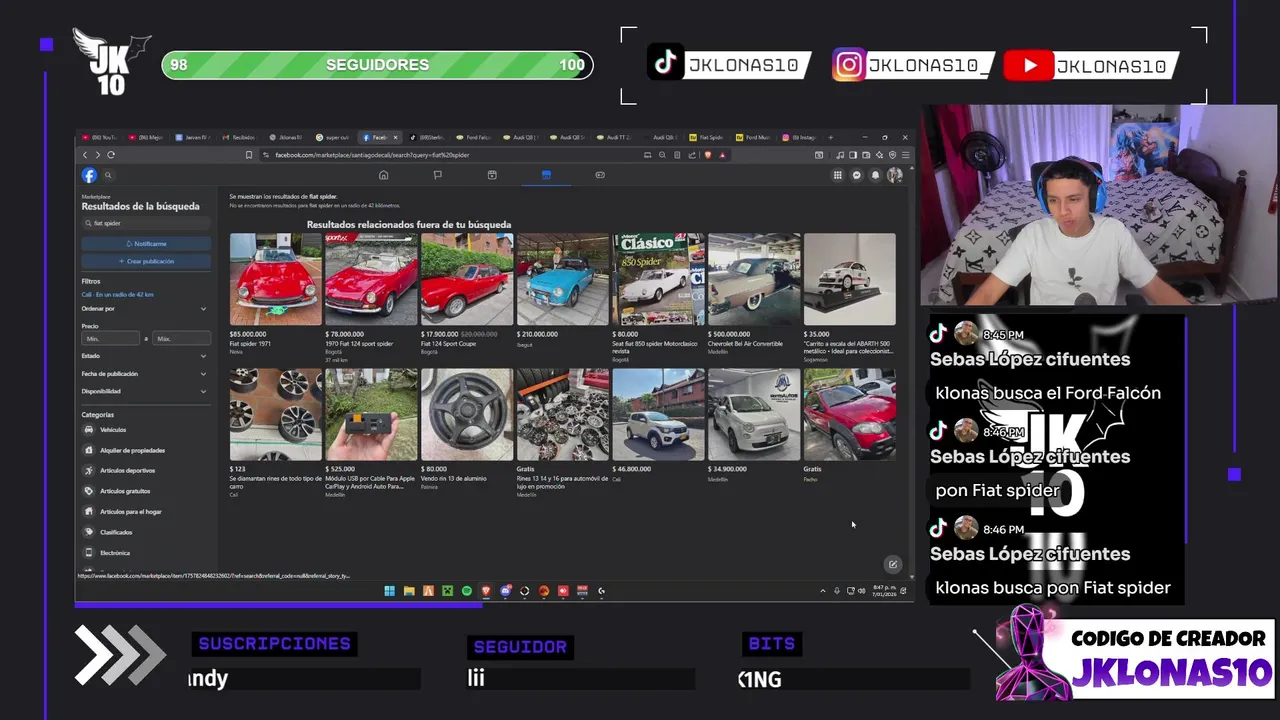Viewport: 1280px width, 720px height.
Task: Open Vendo rin 13 de aluminio listing
Action: [467, 414]
